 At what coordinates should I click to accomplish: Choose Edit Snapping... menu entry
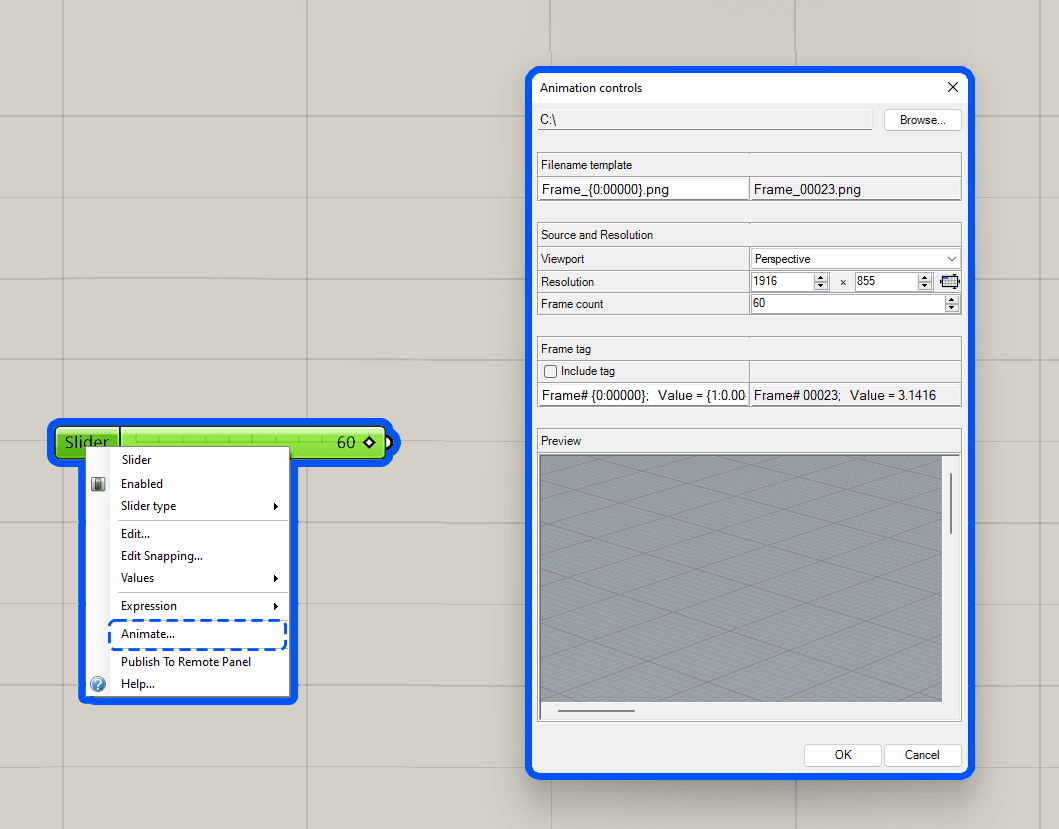pyautogui.click(x=162, y=556)
